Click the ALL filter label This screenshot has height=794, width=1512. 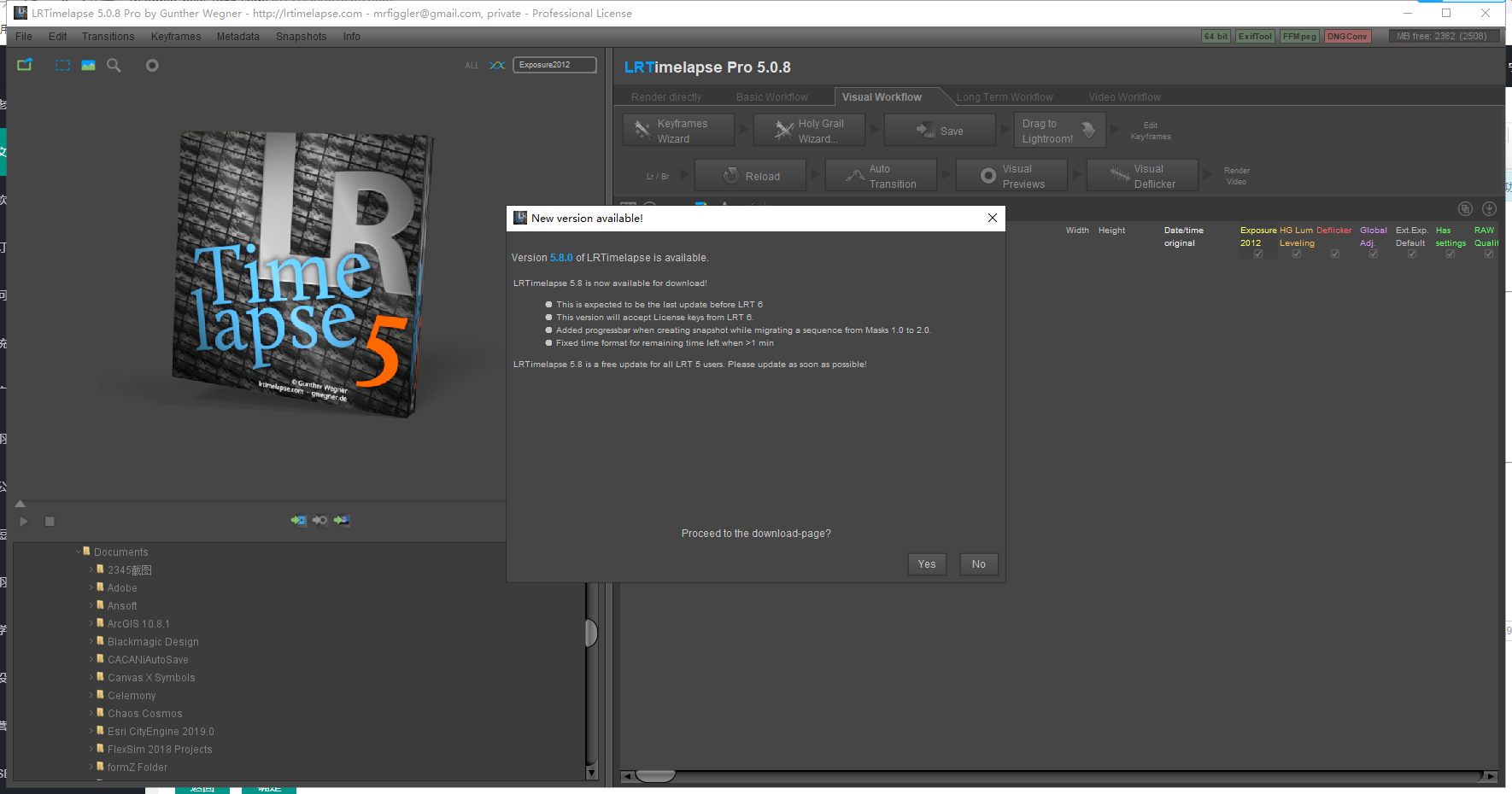click(472, 66)
